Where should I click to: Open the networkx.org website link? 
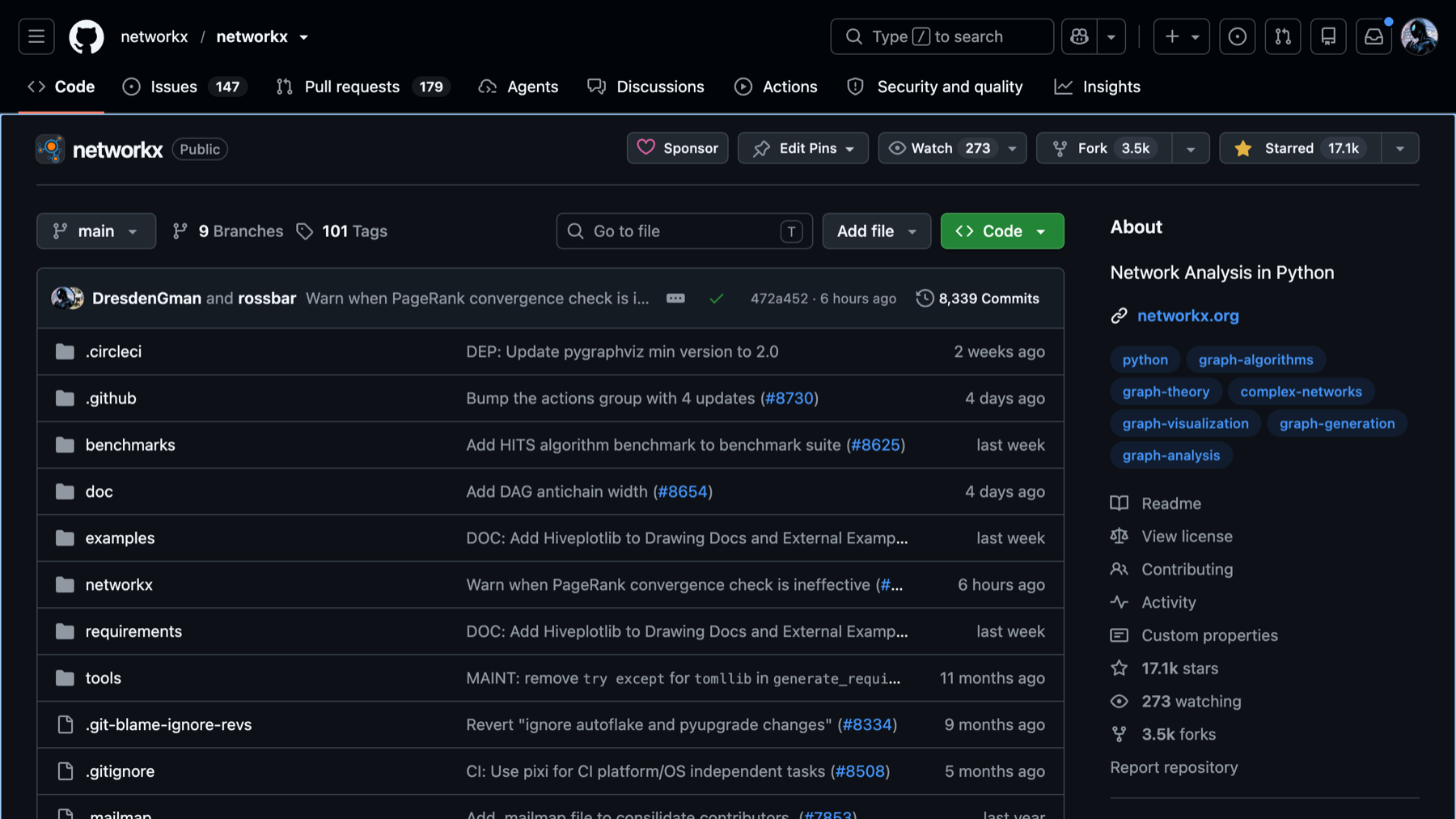[1188, 316]
